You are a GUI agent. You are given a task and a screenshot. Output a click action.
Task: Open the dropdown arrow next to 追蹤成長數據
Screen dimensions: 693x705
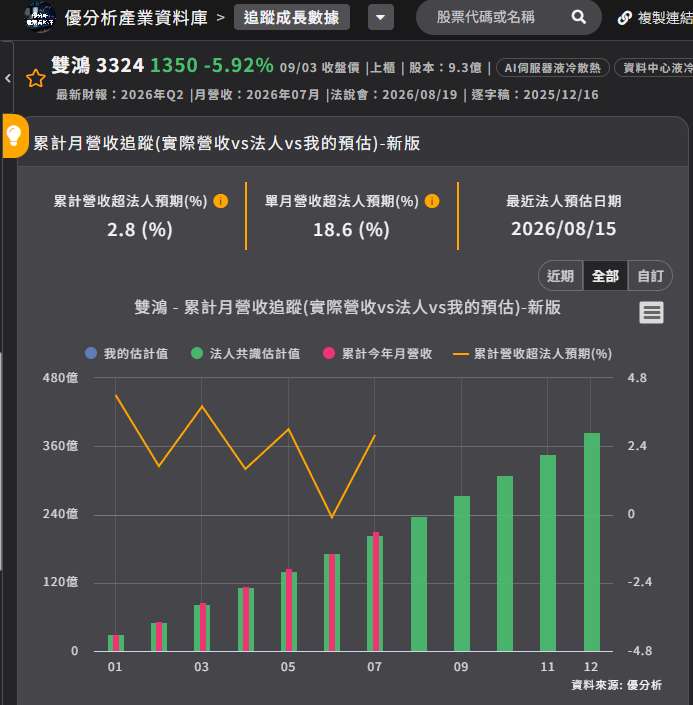(380, 18)
